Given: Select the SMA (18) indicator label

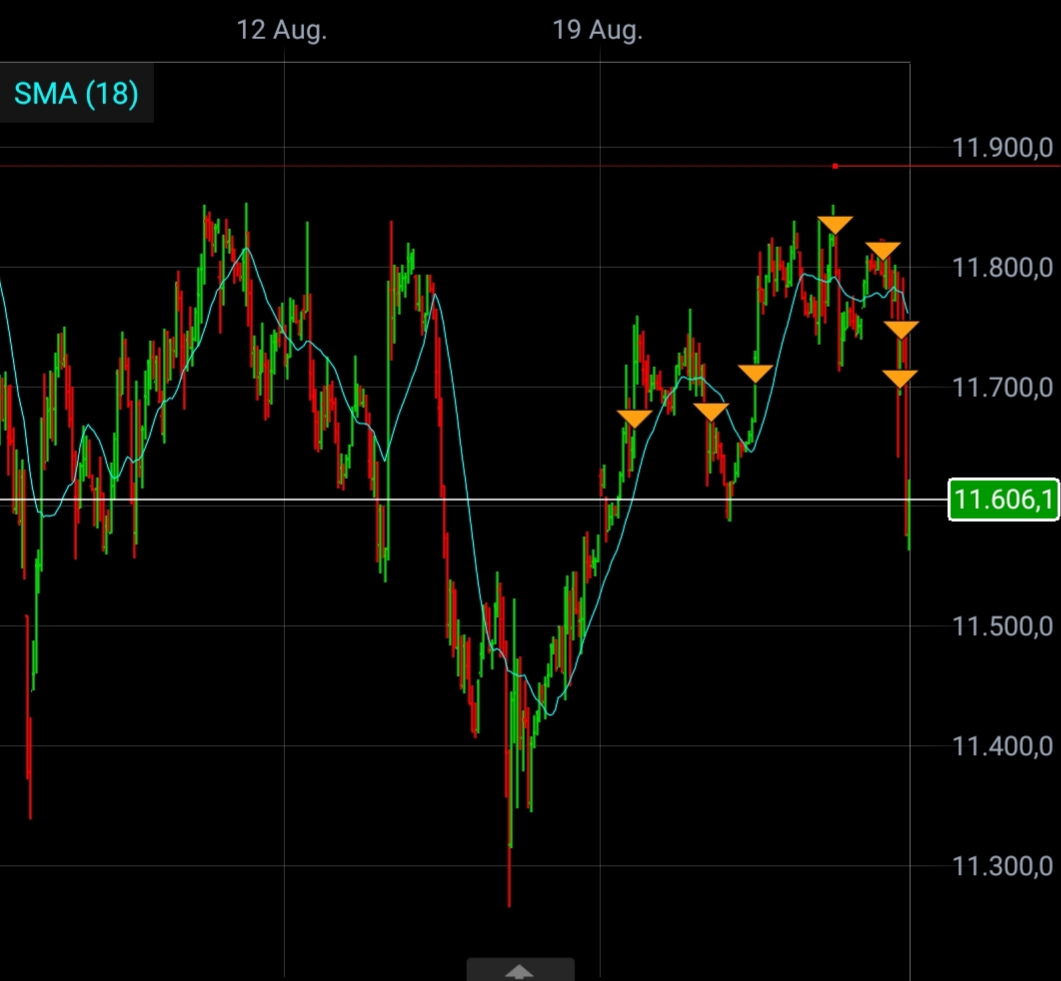Looking at the screenshot, I should [75, 93].
